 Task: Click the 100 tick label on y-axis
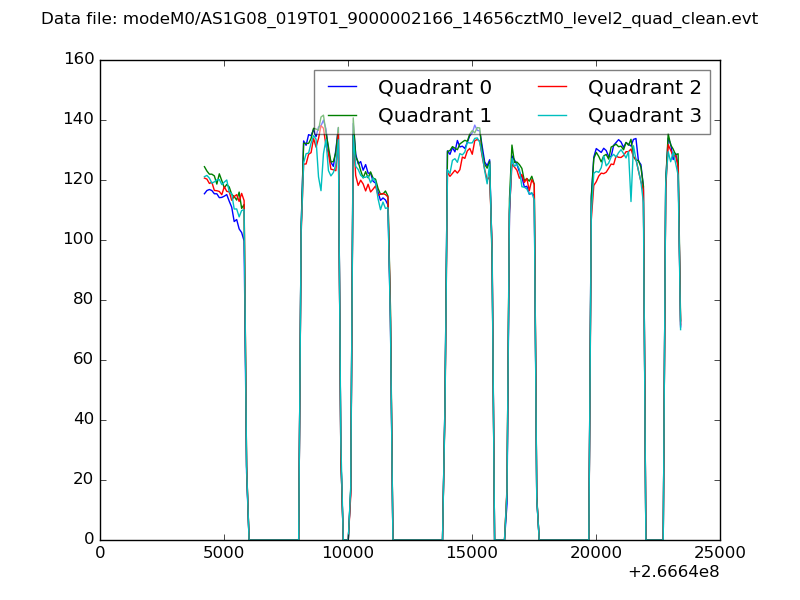pos(77,240)
